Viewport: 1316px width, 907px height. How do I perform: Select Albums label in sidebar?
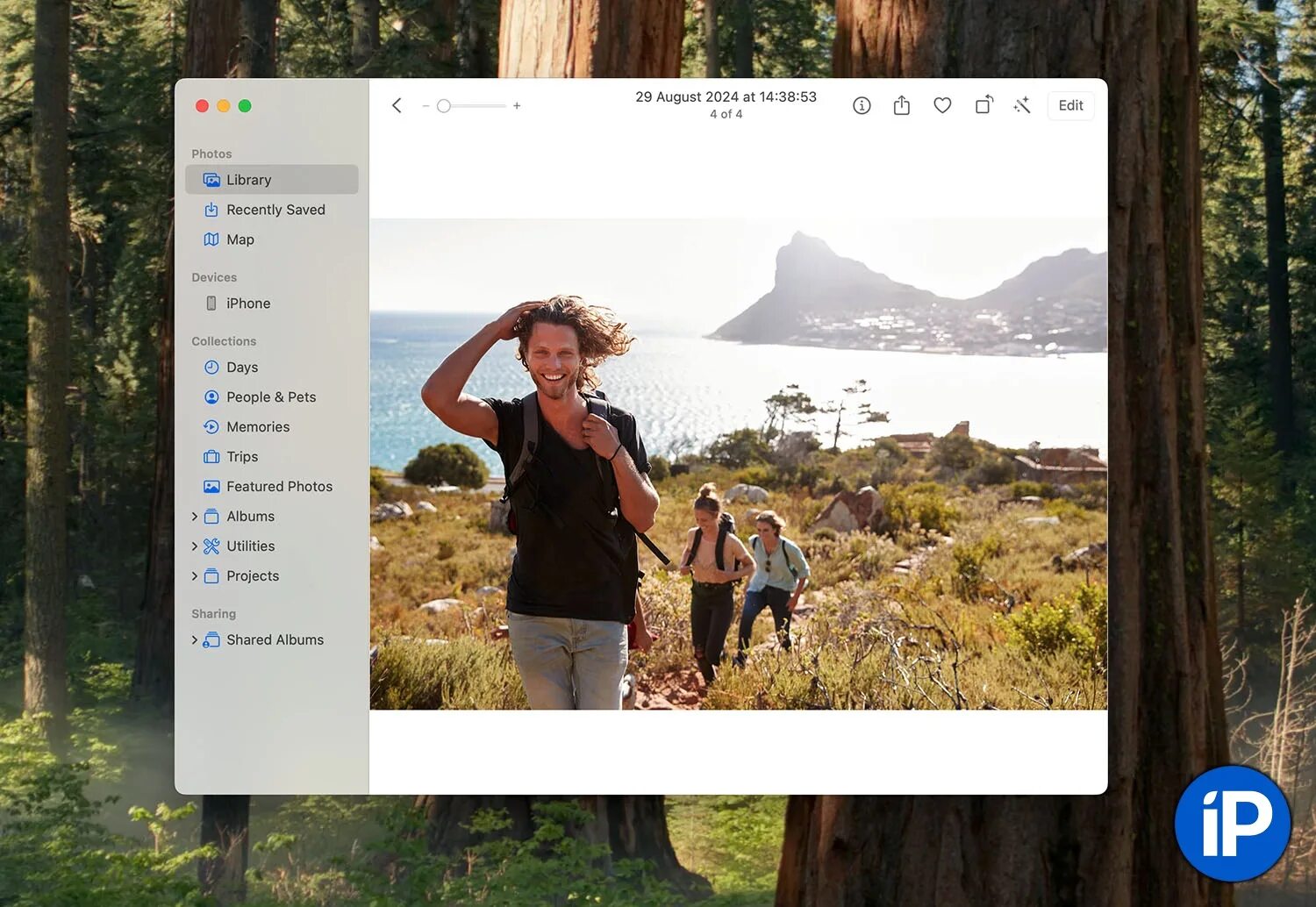coord(250,517)
